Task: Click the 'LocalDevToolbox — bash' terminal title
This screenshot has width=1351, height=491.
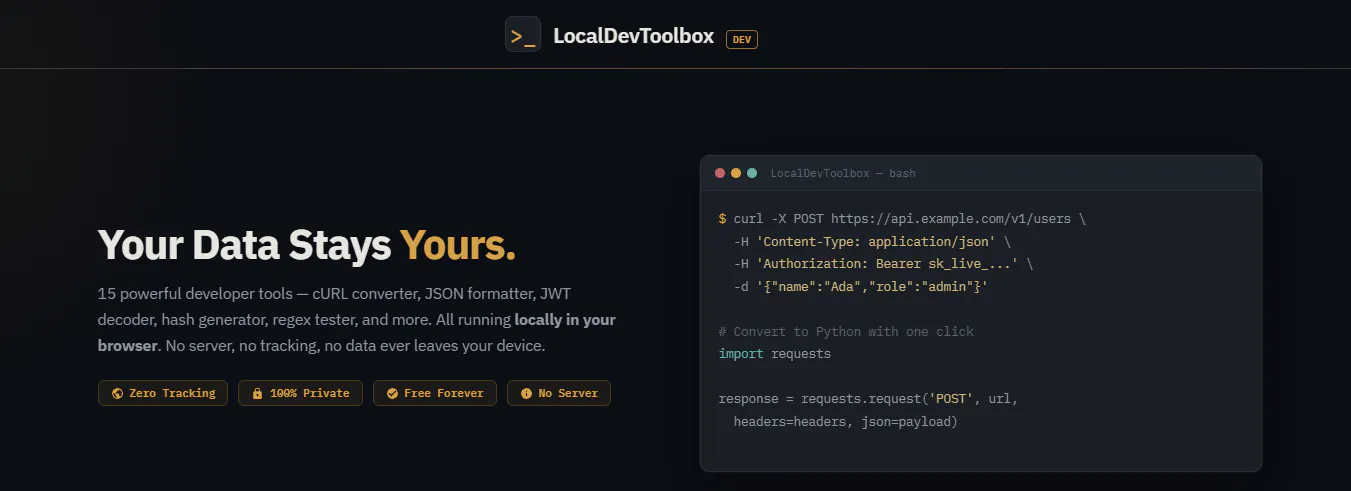Action: click(843, 173)
